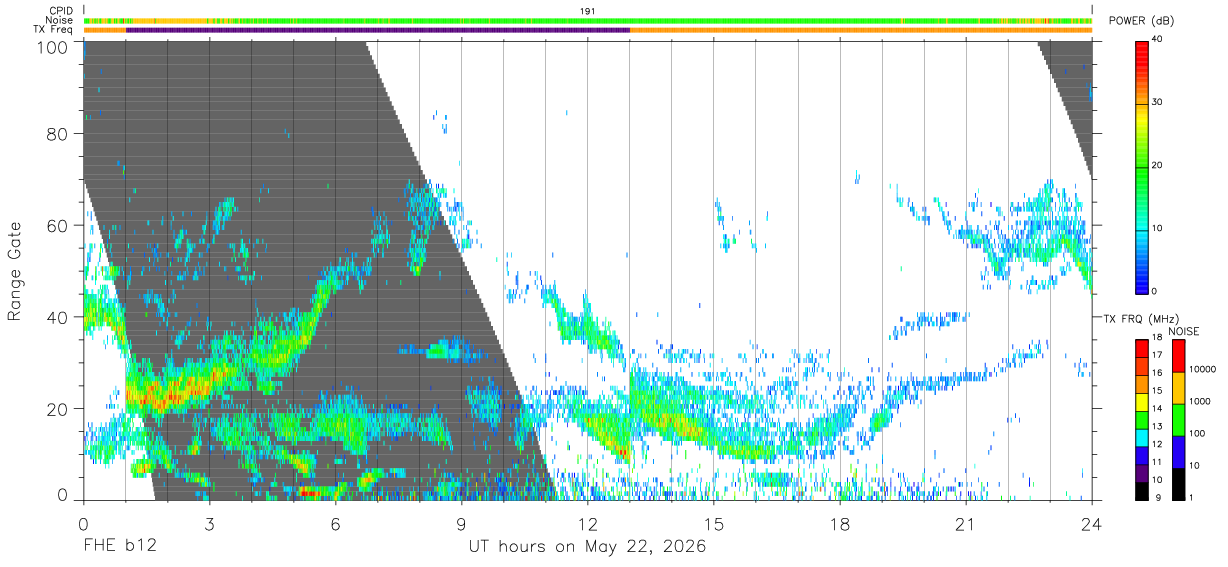The image size is (1228, 567).
Task: Click the 80 tick on Range Gate axis
Action: point(59,133)
